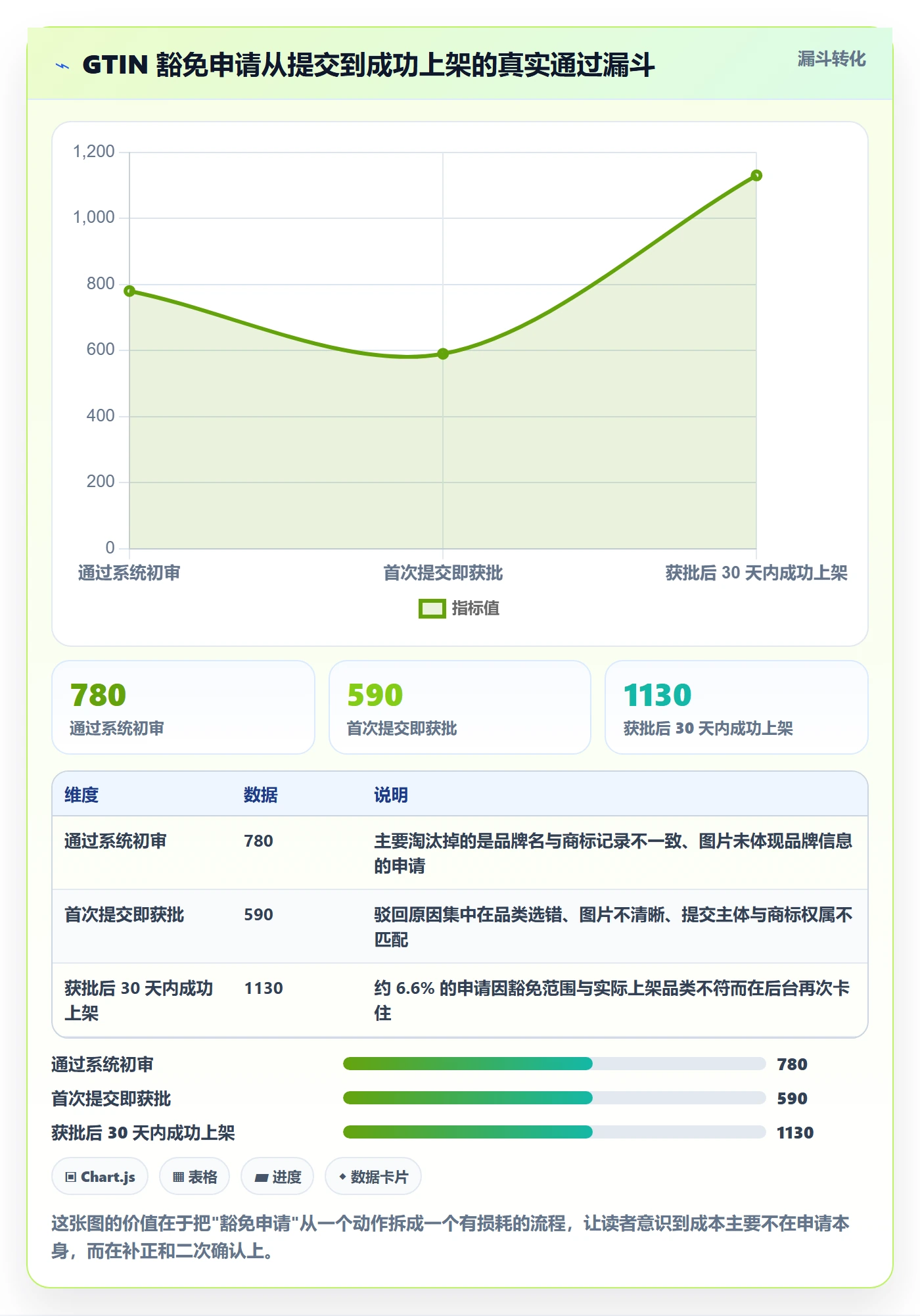Viewport: 920px width, 1316px height.
Task: Click the 通过系统初审 table row label
Action: [x=116, y=841]
